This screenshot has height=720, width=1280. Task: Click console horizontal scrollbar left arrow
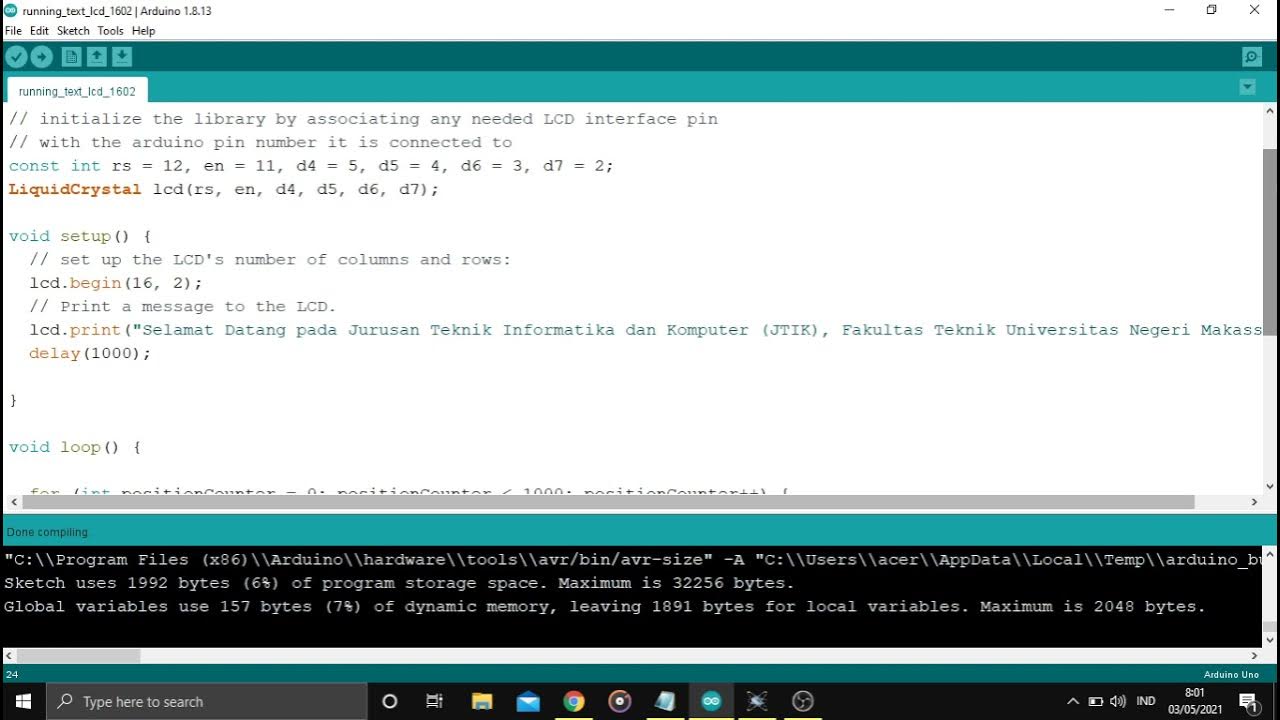(x=10, y=656)
